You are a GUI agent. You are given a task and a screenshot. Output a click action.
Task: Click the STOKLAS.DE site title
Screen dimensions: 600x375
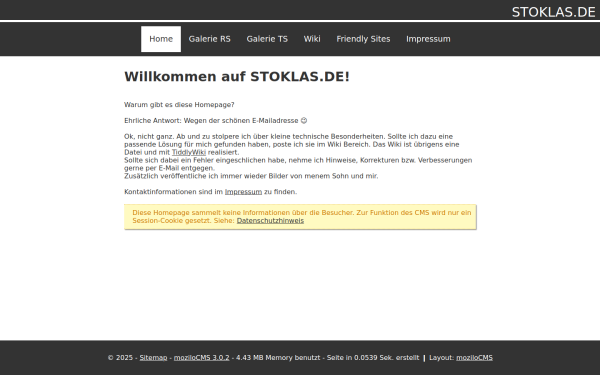click(553, 12)
